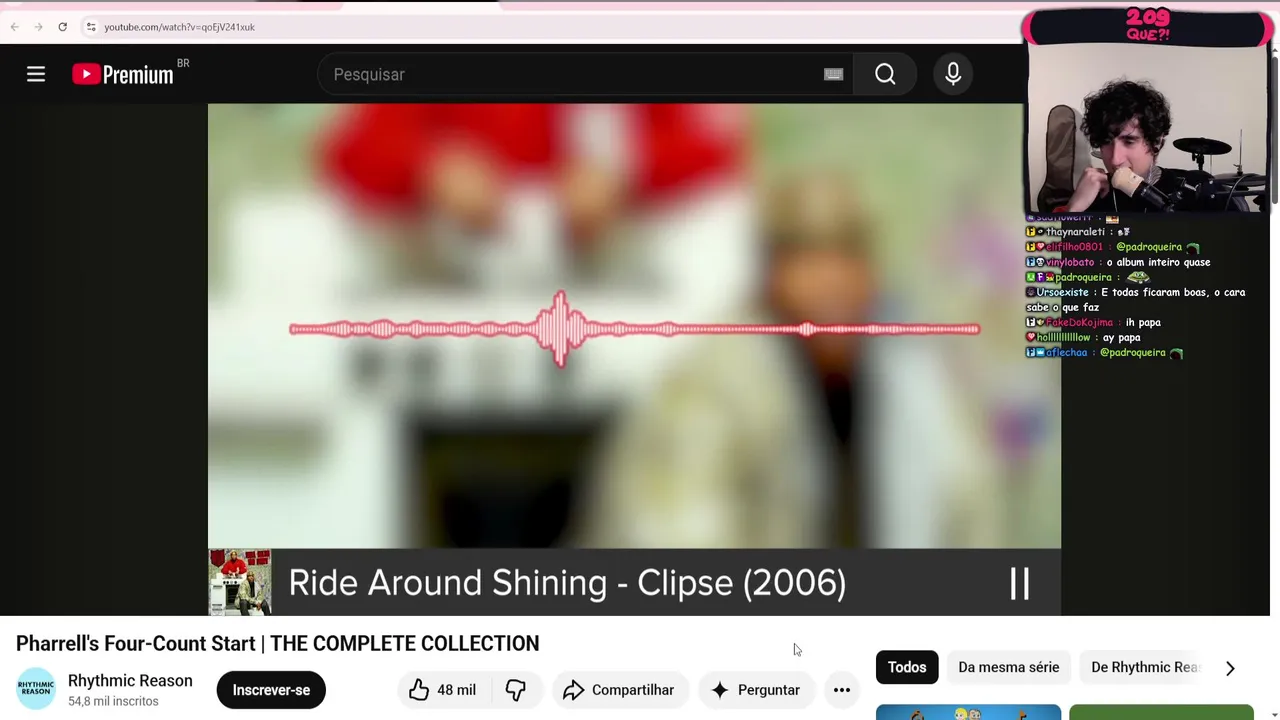Click the Ride Around Shining album thumbnail
The width and height of the screenshot is (1280, 720).
click(240, 582)
